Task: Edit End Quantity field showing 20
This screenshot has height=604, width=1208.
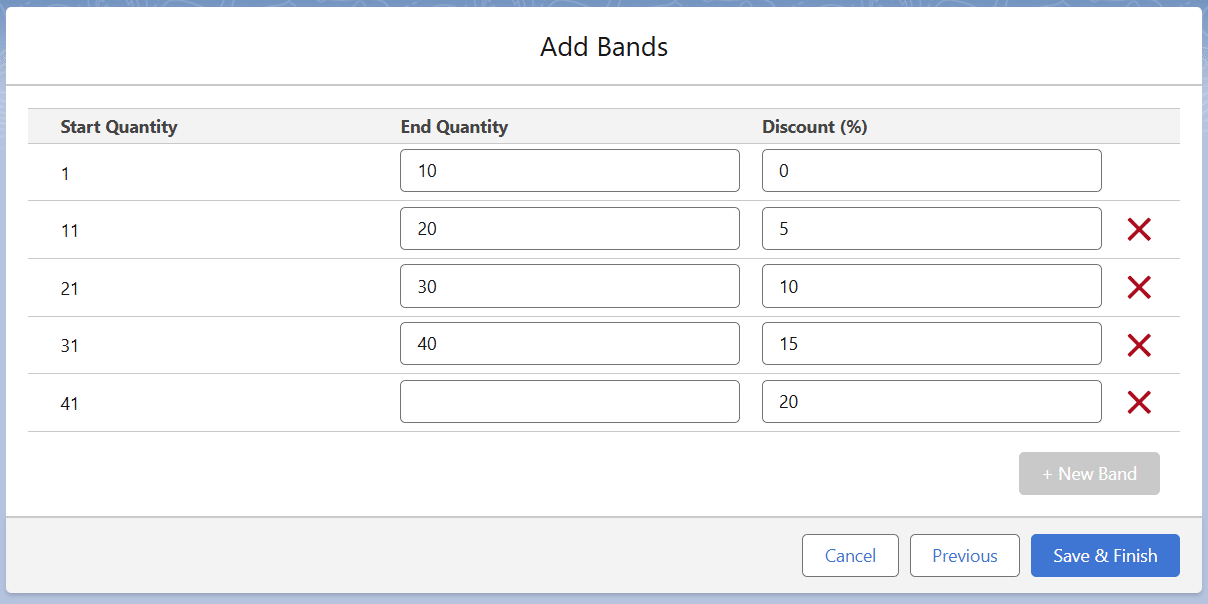Action: [x=569, y=229]
